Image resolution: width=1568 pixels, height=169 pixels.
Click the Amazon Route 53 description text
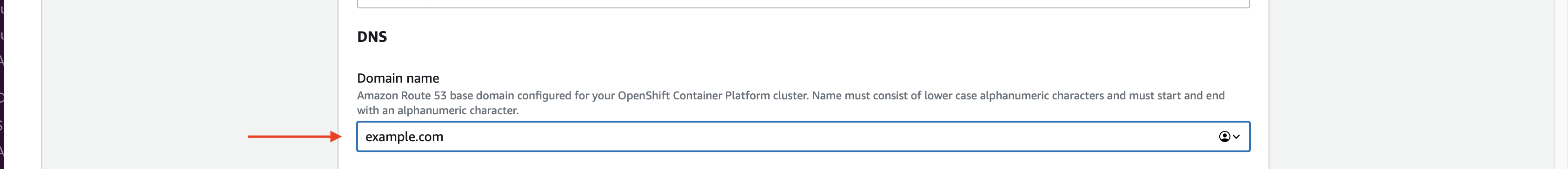click(791, 103)
